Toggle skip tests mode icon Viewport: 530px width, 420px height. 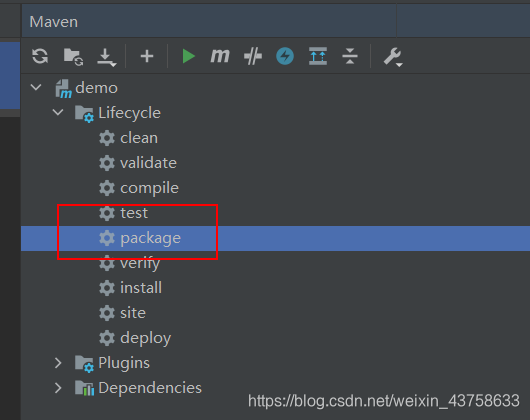click(253, 56)
